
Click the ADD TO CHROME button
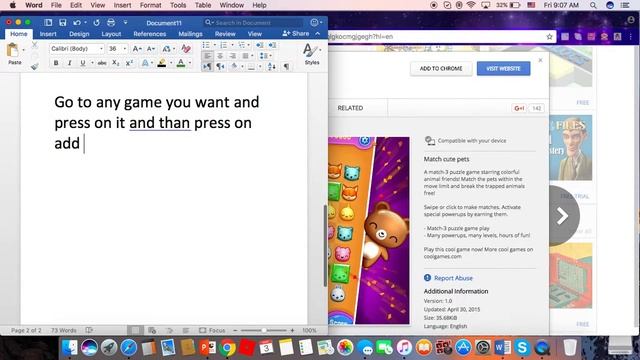[x=441, y=69]
